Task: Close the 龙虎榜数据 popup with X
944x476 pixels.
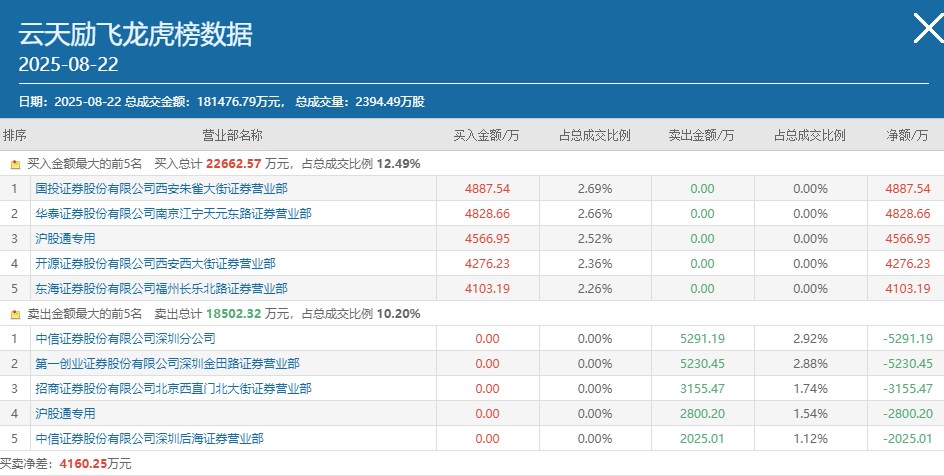Action: tap(928, 28)
